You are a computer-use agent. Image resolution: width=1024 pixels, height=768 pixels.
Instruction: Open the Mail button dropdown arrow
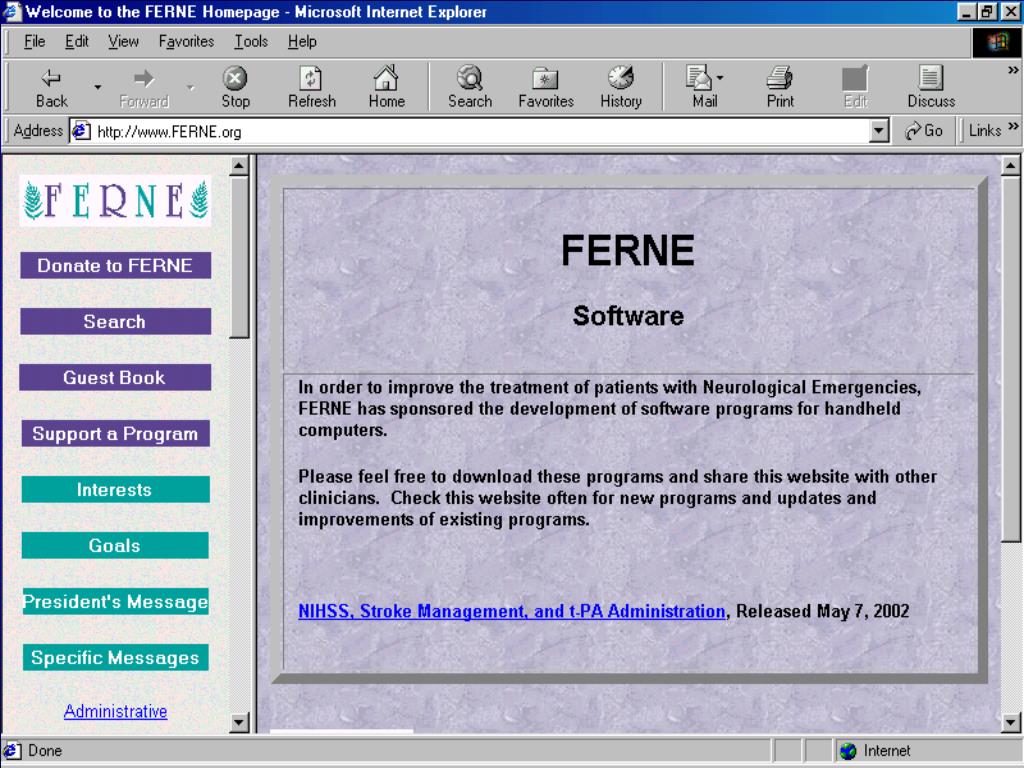pos(720,78)
